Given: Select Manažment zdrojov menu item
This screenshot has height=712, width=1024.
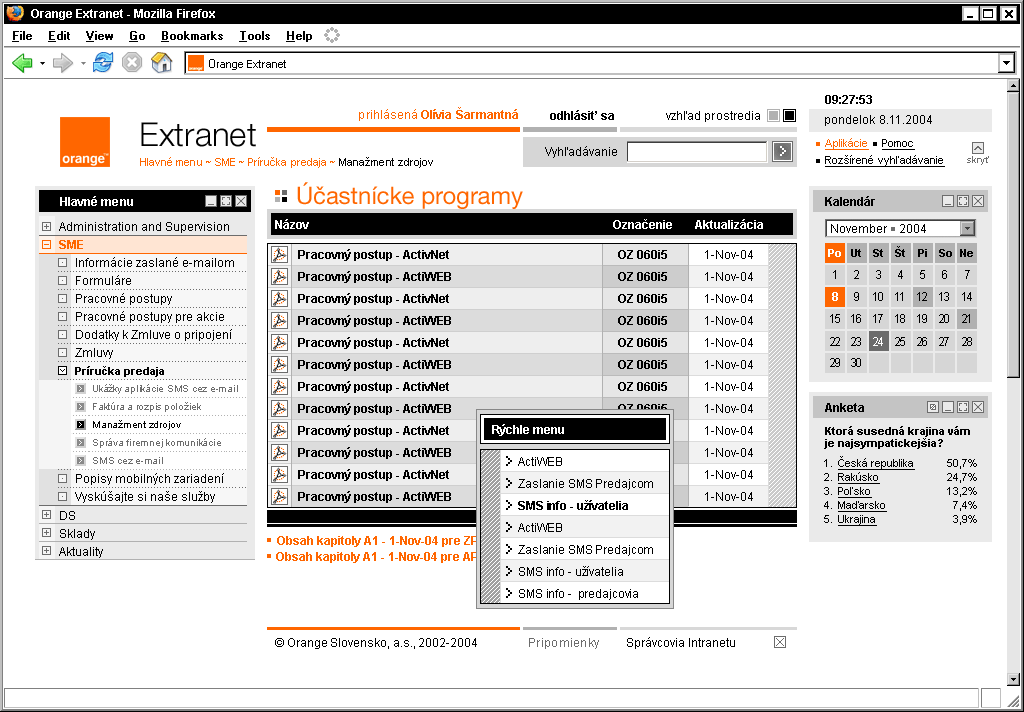Looking at the screenshot, I should 136,425.
